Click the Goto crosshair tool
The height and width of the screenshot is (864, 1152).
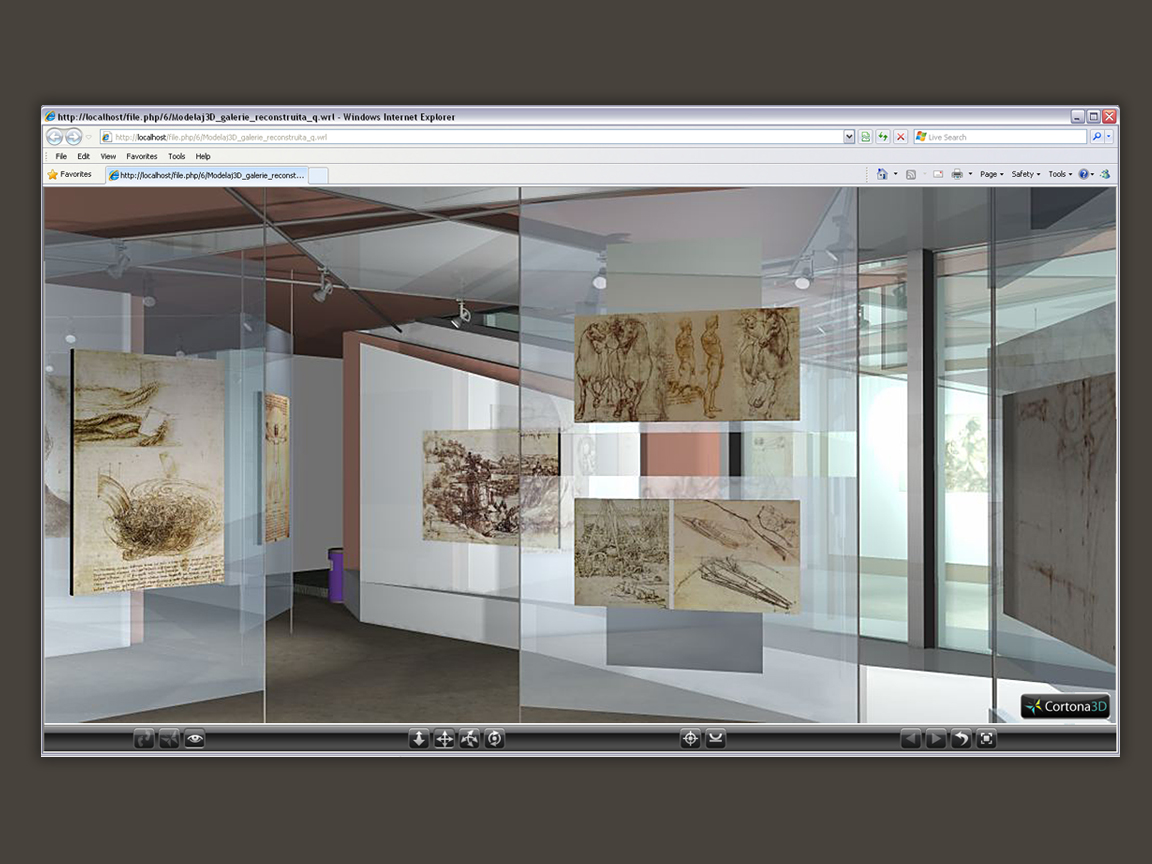[691, 738]
